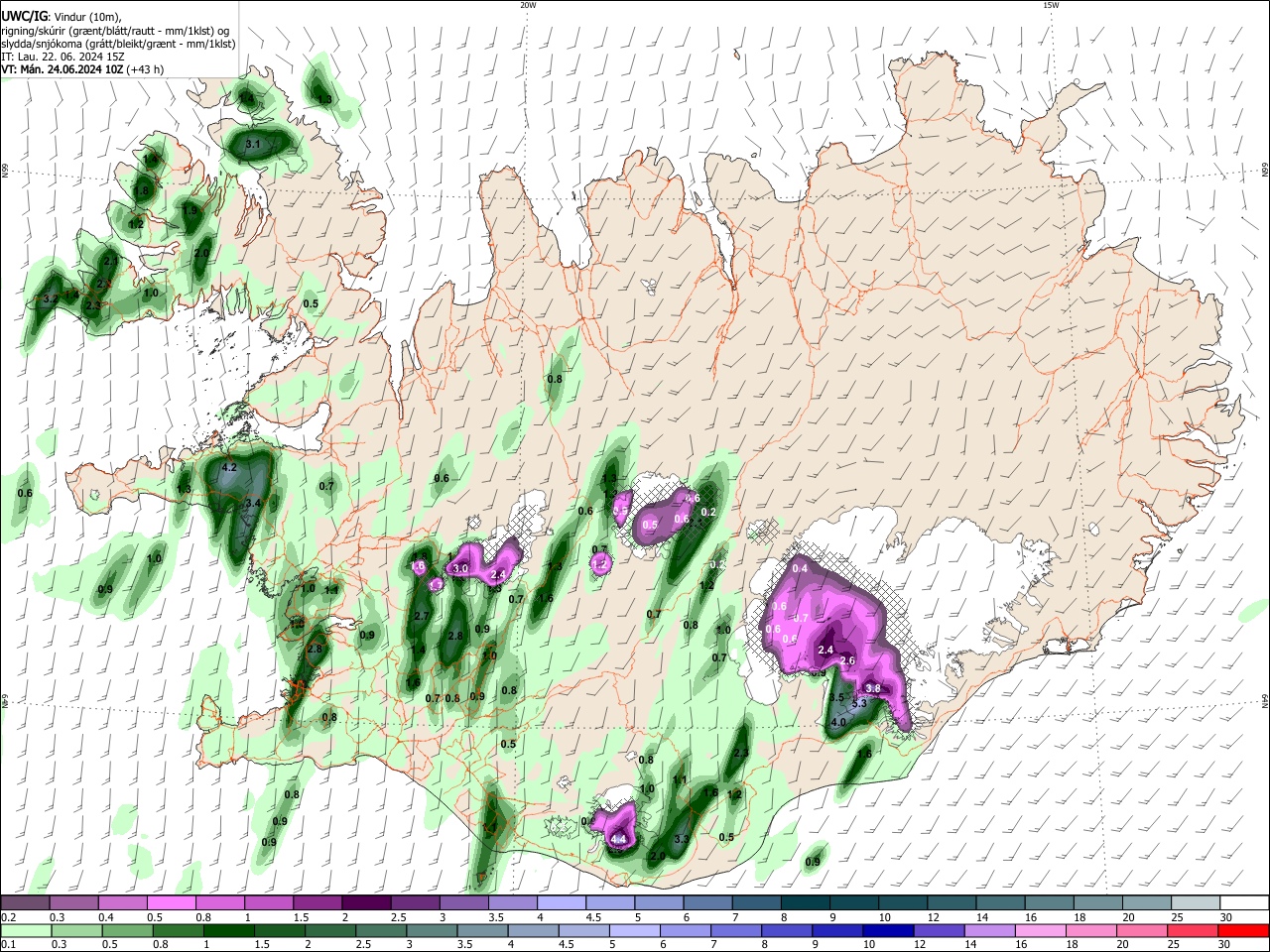
Task: Select the light blue 5 mm rain legend swatch
Action: [x=635, y=930]
